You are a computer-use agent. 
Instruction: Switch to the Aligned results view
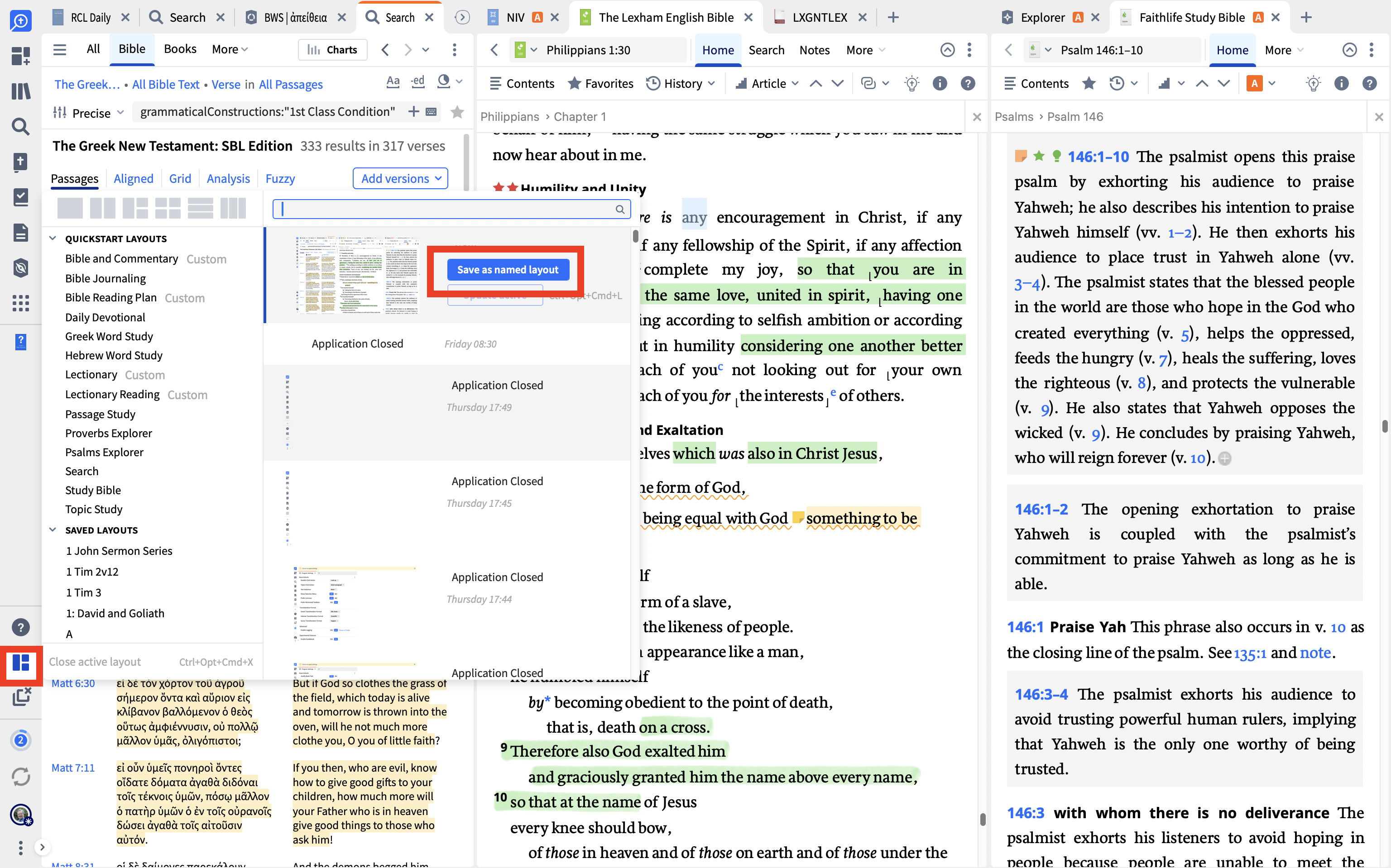coord(133,179)
